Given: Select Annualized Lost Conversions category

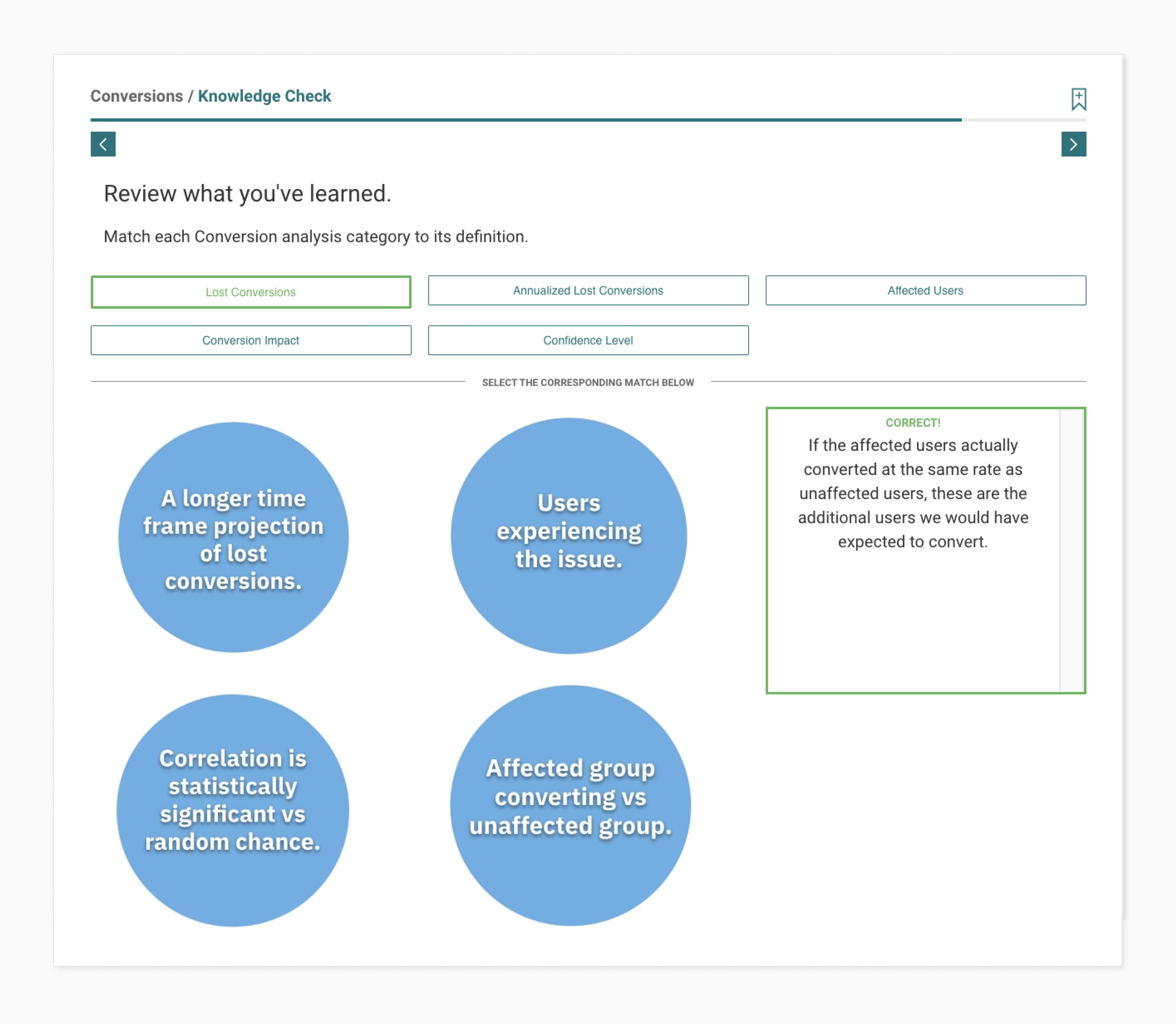Looking at the screenshot, I should [587, 290].
